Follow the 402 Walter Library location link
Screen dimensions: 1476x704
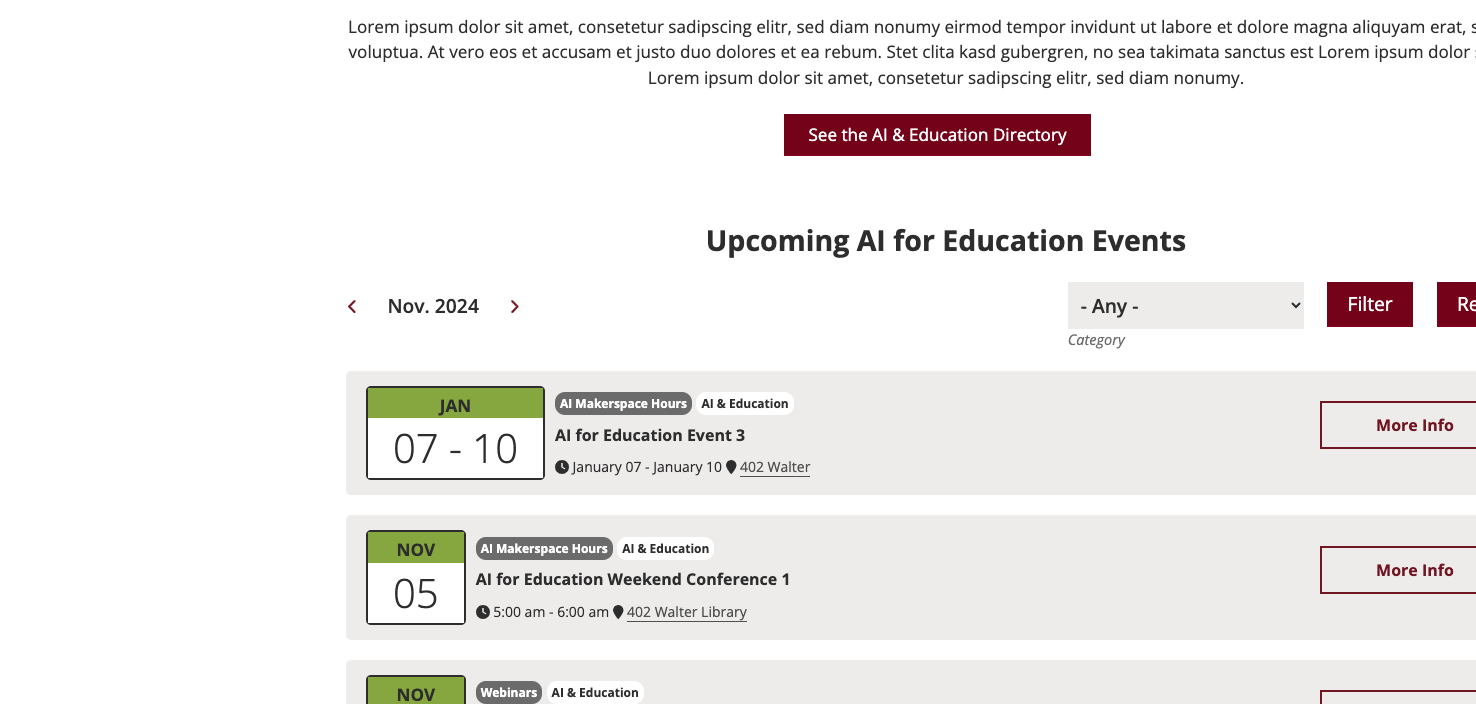tap(687, 612)
